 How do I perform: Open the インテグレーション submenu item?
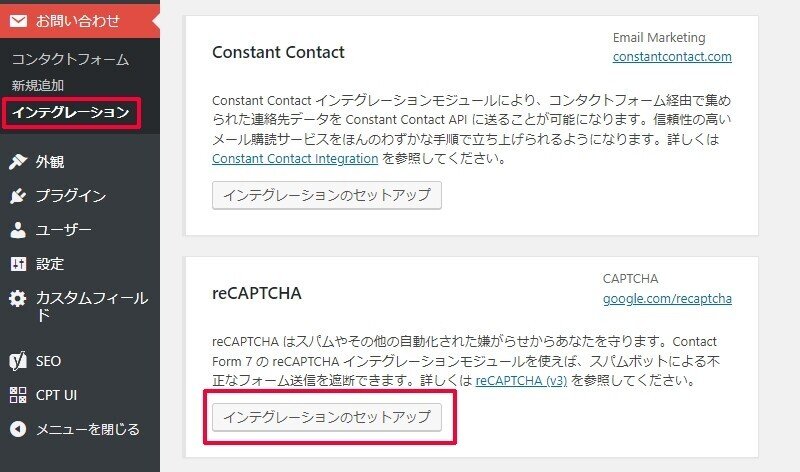(70, 112)
